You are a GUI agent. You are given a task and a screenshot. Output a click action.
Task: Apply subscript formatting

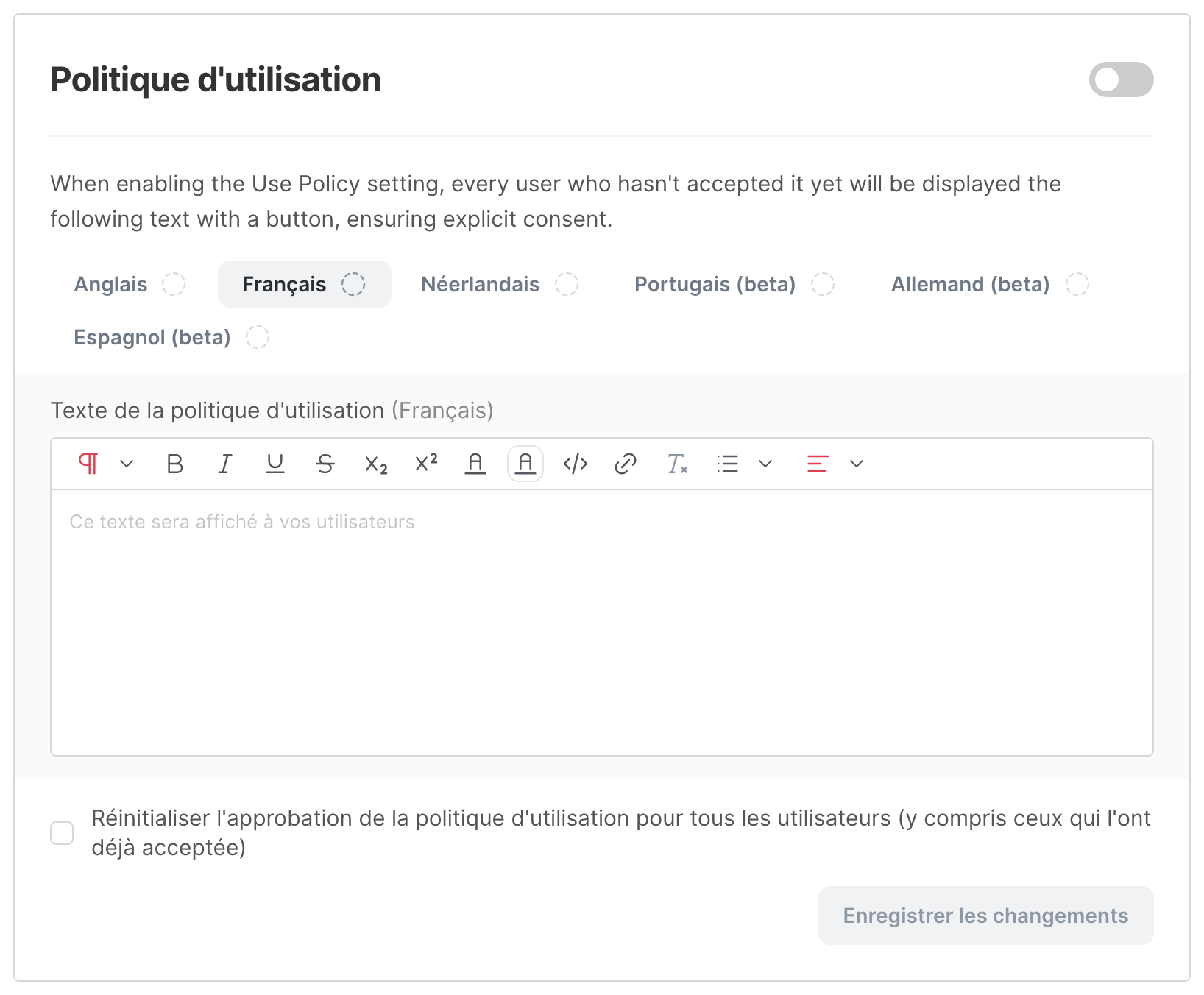[x=376, y=464]
